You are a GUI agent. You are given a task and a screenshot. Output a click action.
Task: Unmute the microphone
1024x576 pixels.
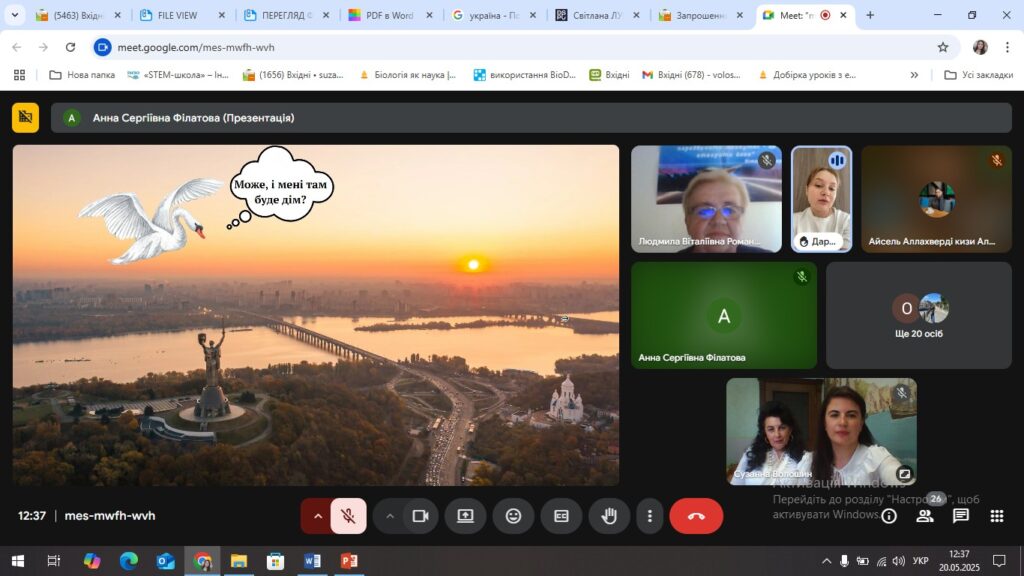click(x=348, y=516)
